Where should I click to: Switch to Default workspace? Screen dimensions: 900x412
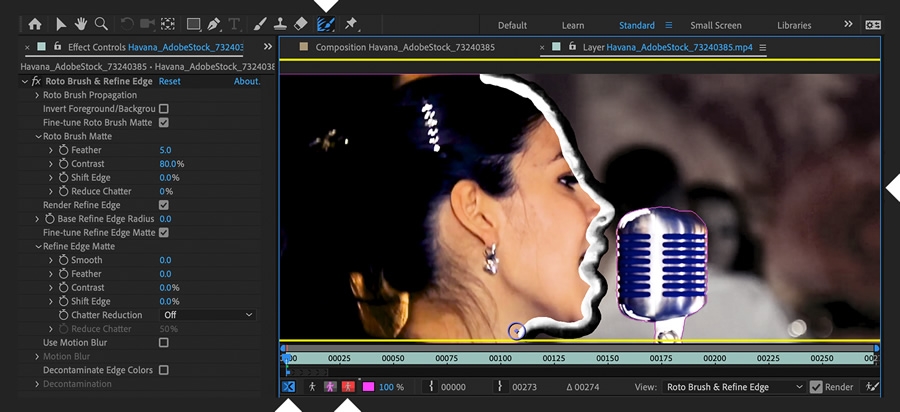[512, 25]
